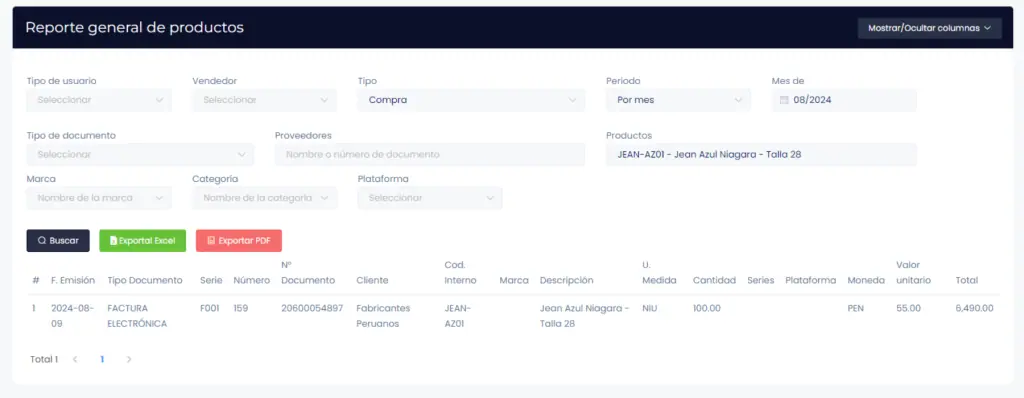
Task: Click the quantity cell 100.00
Action: point(707,308)
